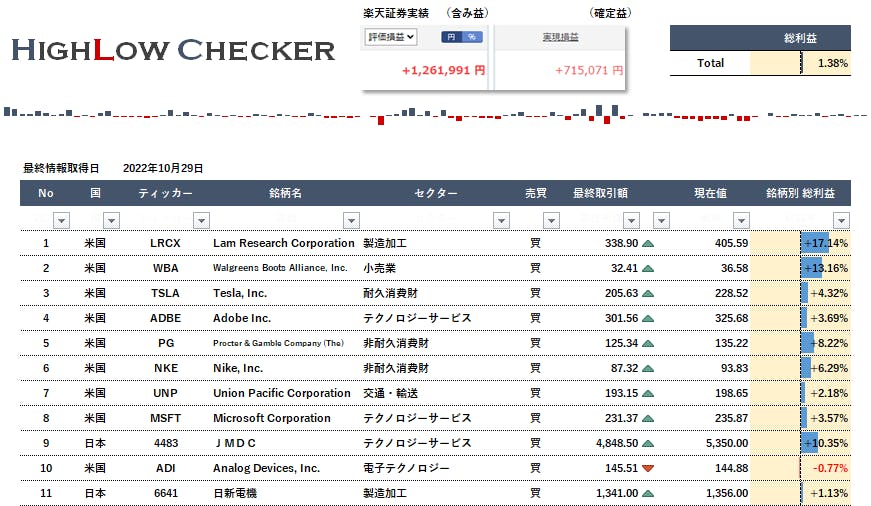Select the 売買 column header
871x506 pixels.
point(536,193)
